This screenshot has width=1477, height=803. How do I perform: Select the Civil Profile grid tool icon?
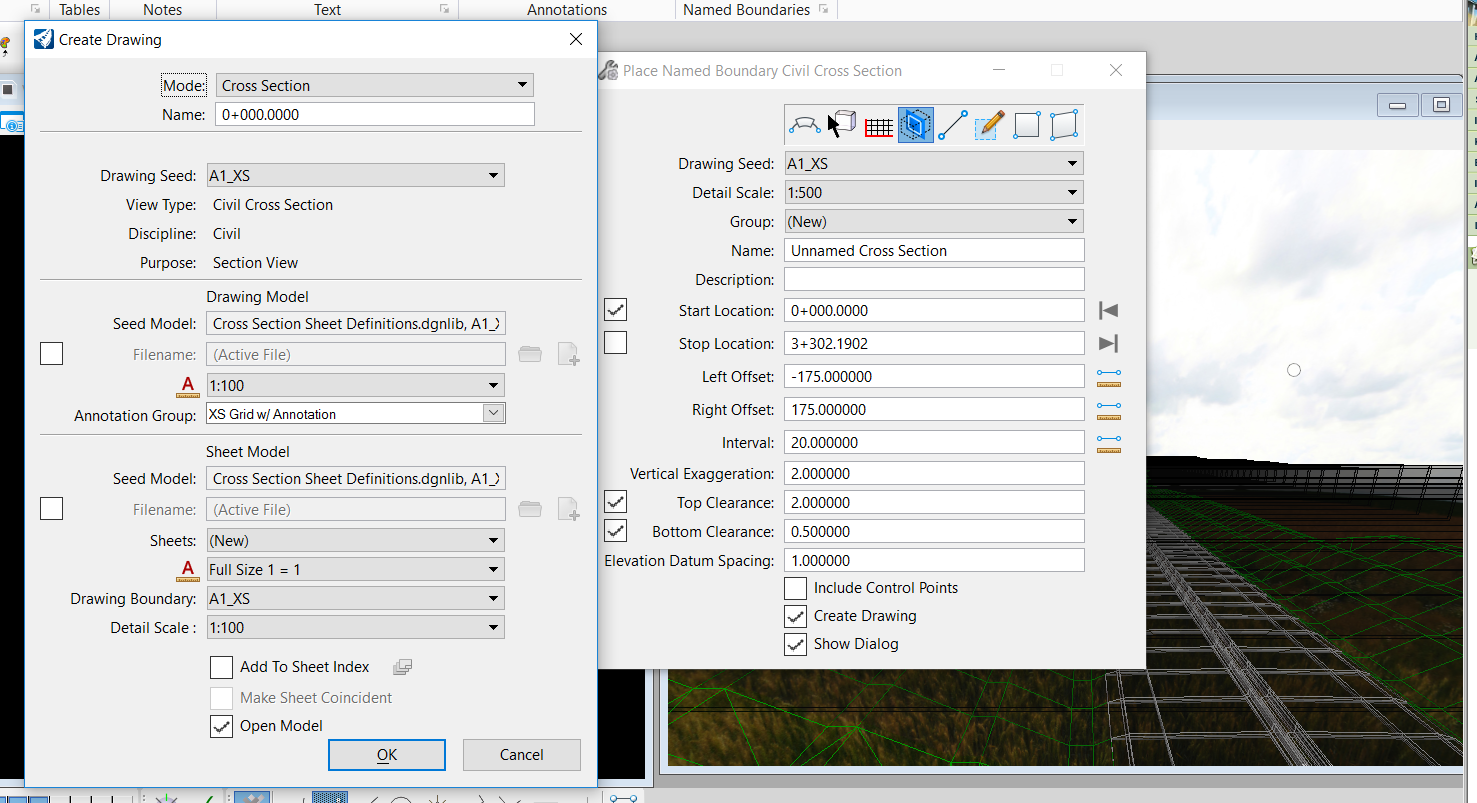point(878,125)
